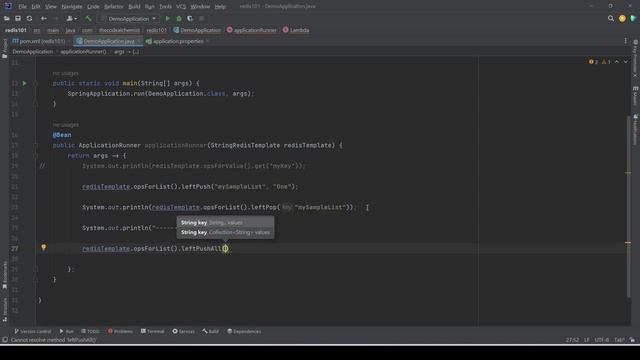Viewport: 640px width, 360px height.
Task: Open the Structure tool window sidebar button
Action: click(x=4, y=309)
